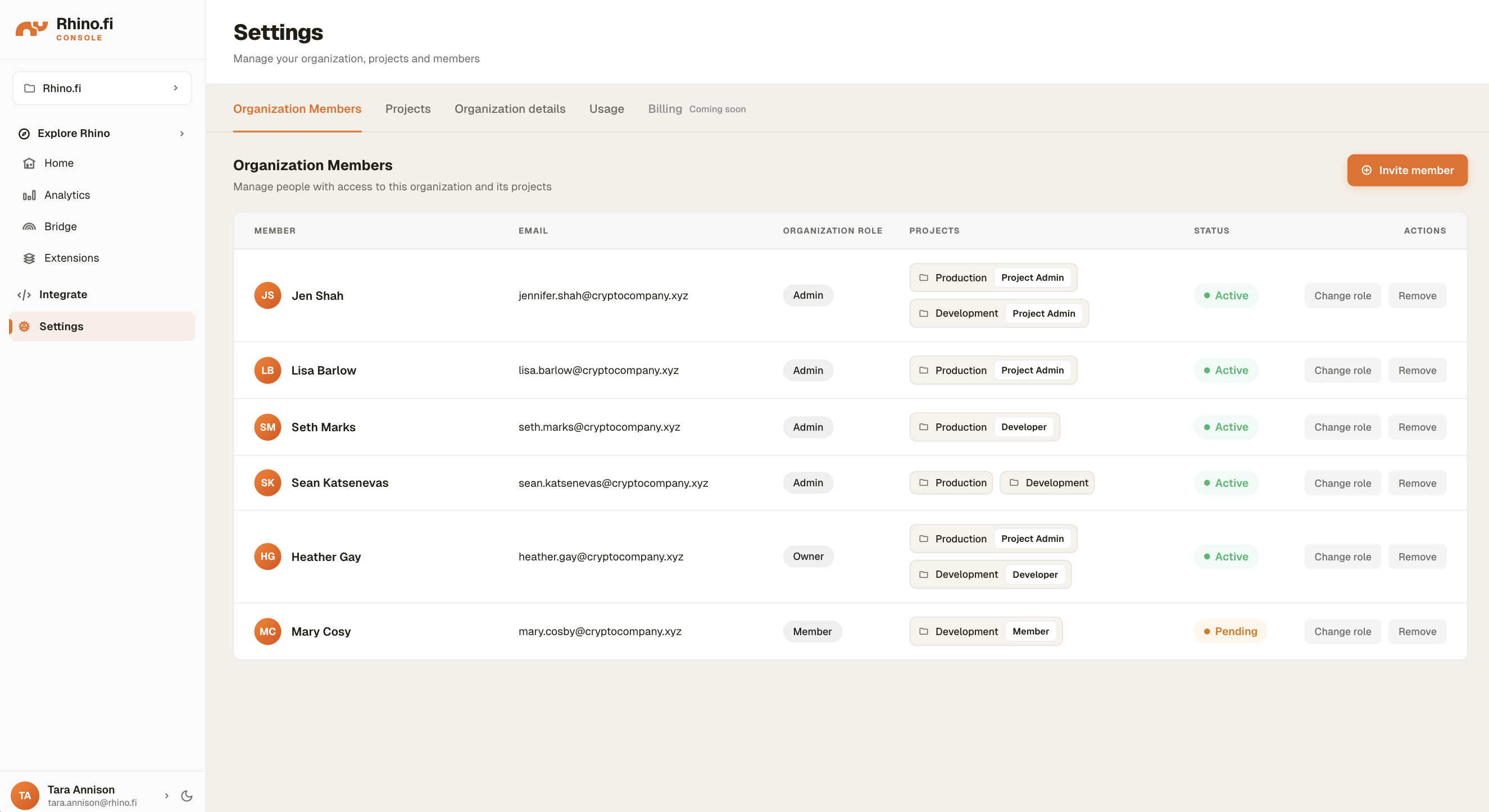
Task: Open the Organization details tab
Action: tap(510, 108)
